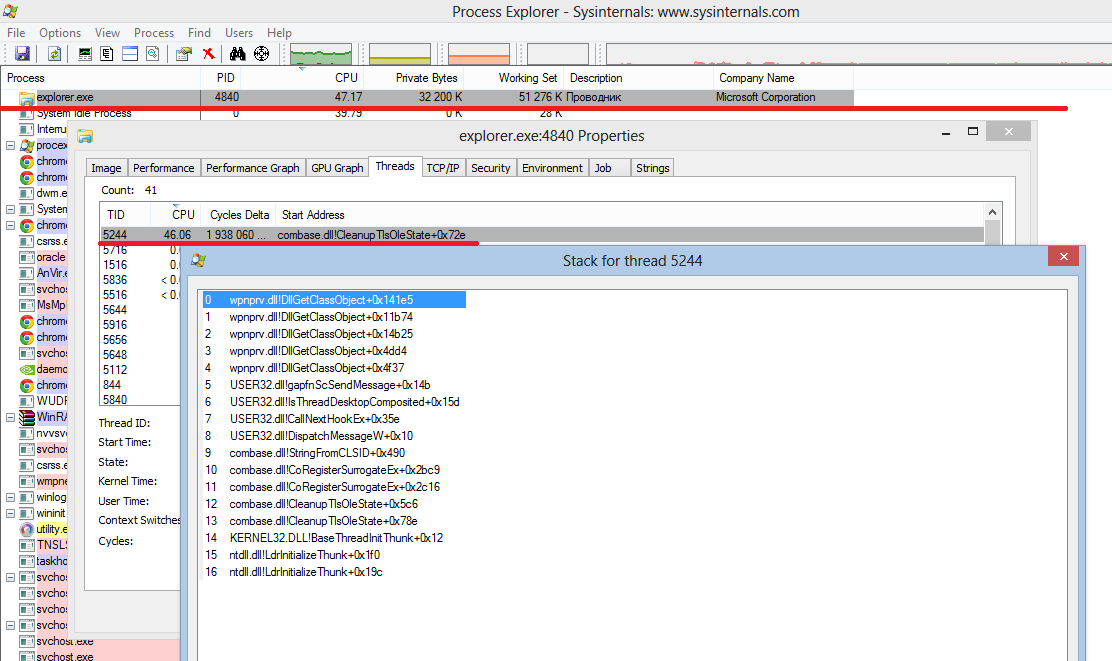Click the TNSL process icon
The image size is (1112, 661).
tap(27, 545)
